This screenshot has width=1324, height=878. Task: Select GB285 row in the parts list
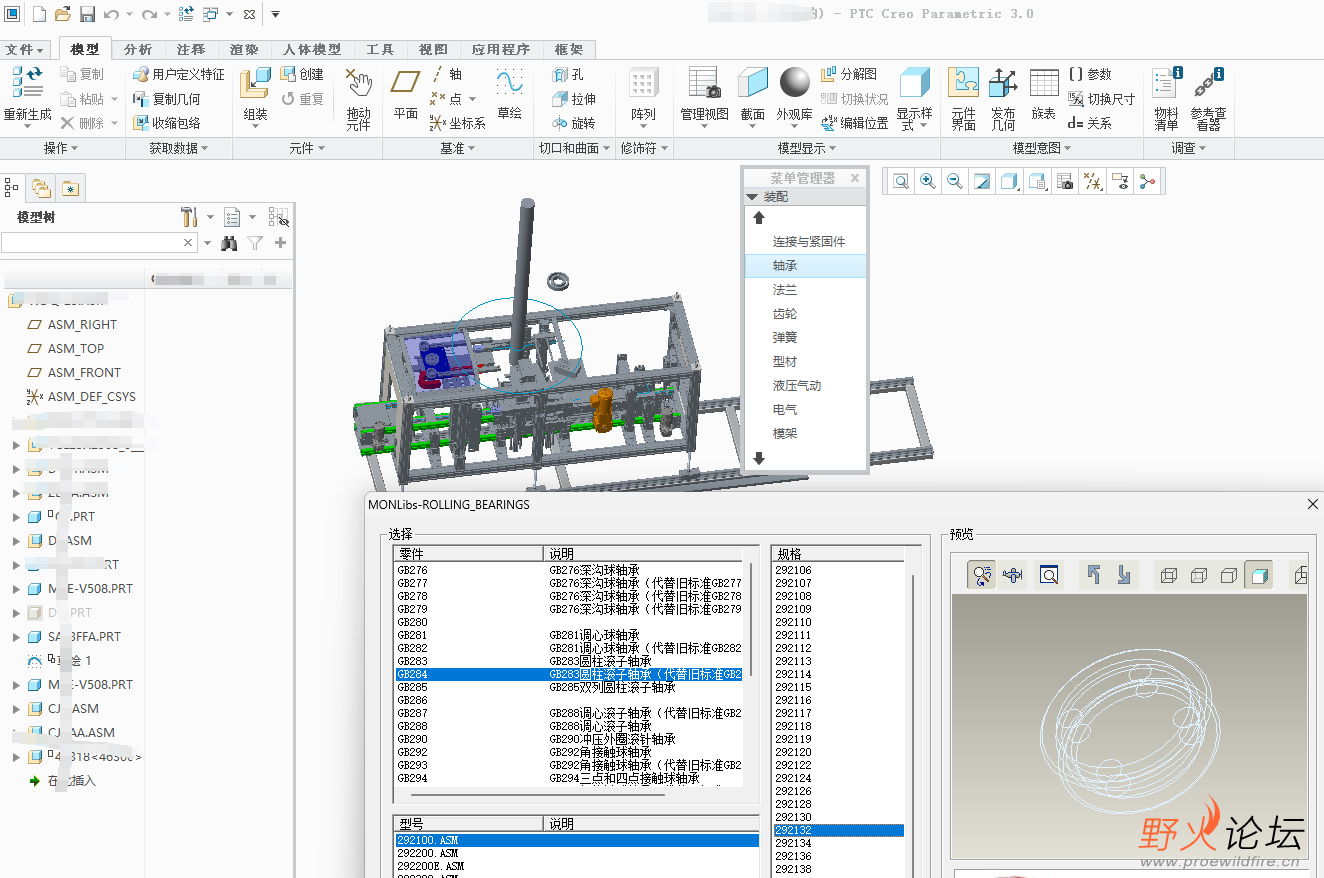tap(569, 688)
